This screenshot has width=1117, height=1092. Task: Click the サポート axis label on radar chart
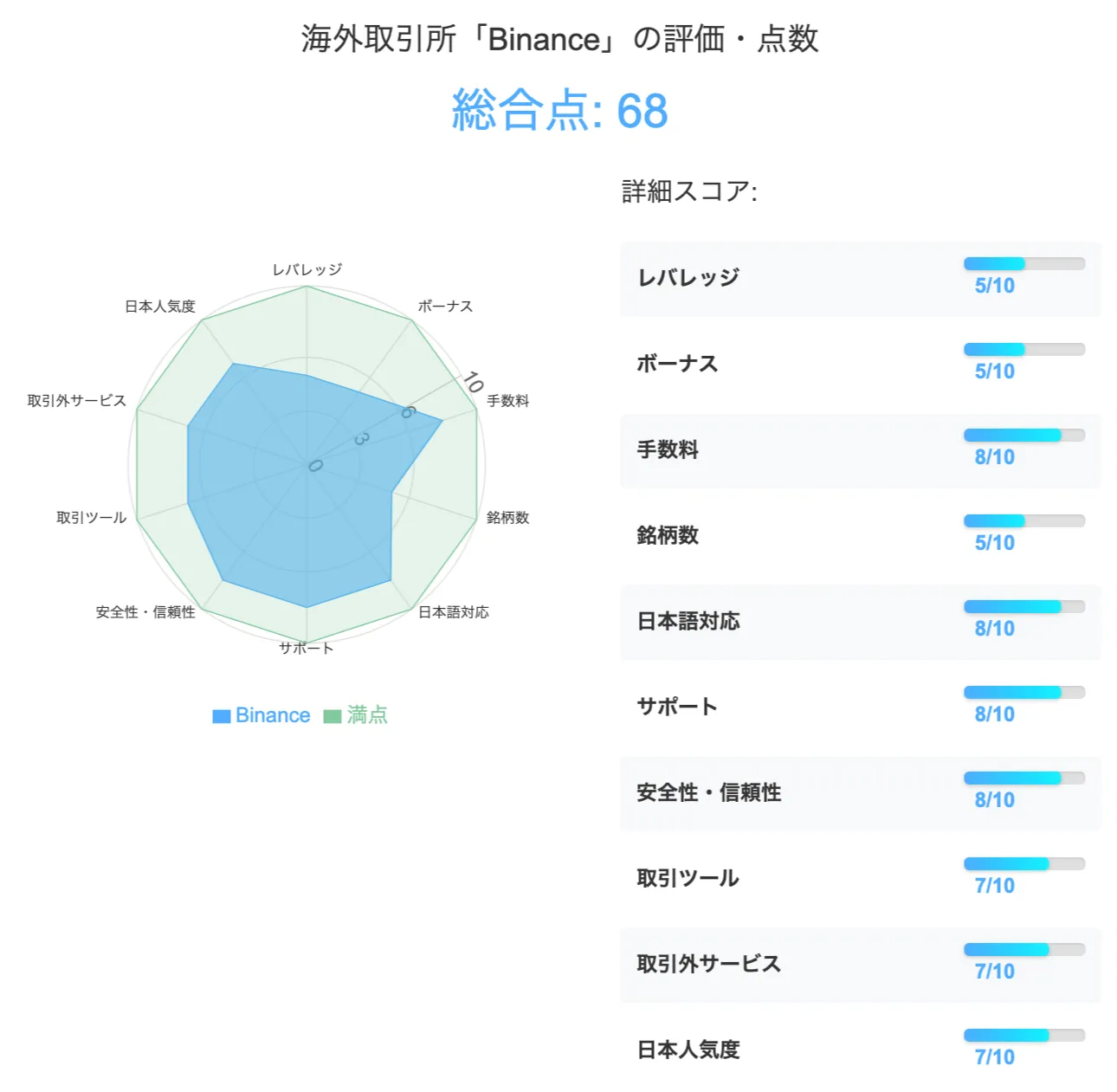307,648
